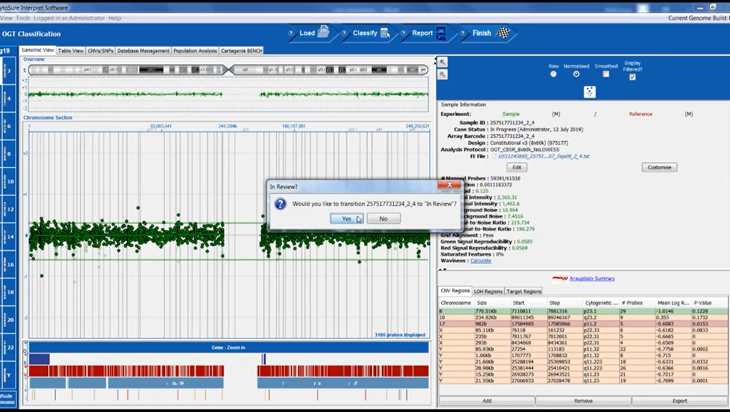The height and width of the screenshot is (412, 730).
Task: Sort by the P-Value column header
Action: (x=710, y=303)
